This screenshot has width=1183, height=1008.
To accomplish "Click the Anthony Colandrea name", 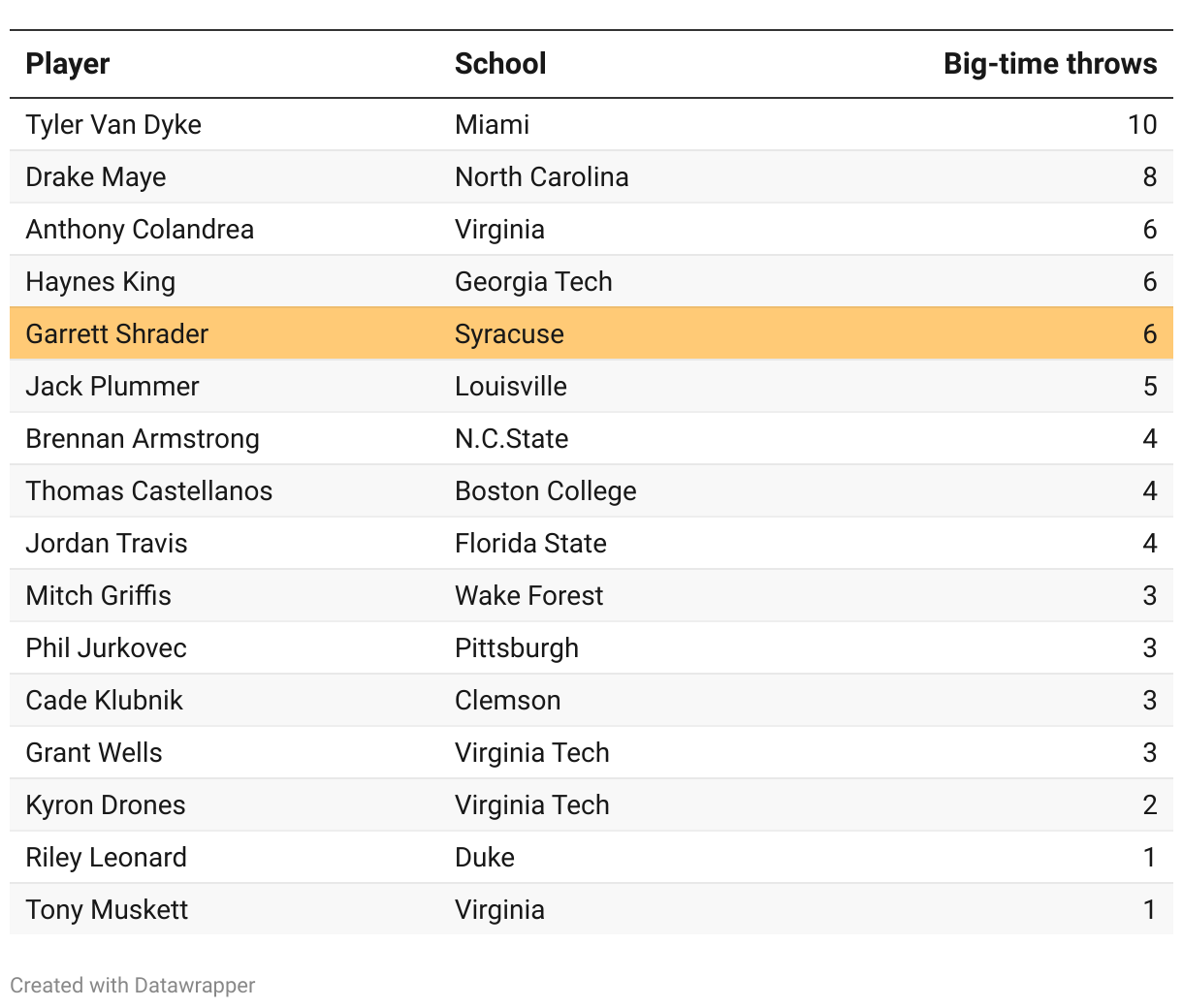I will (140, 230).
